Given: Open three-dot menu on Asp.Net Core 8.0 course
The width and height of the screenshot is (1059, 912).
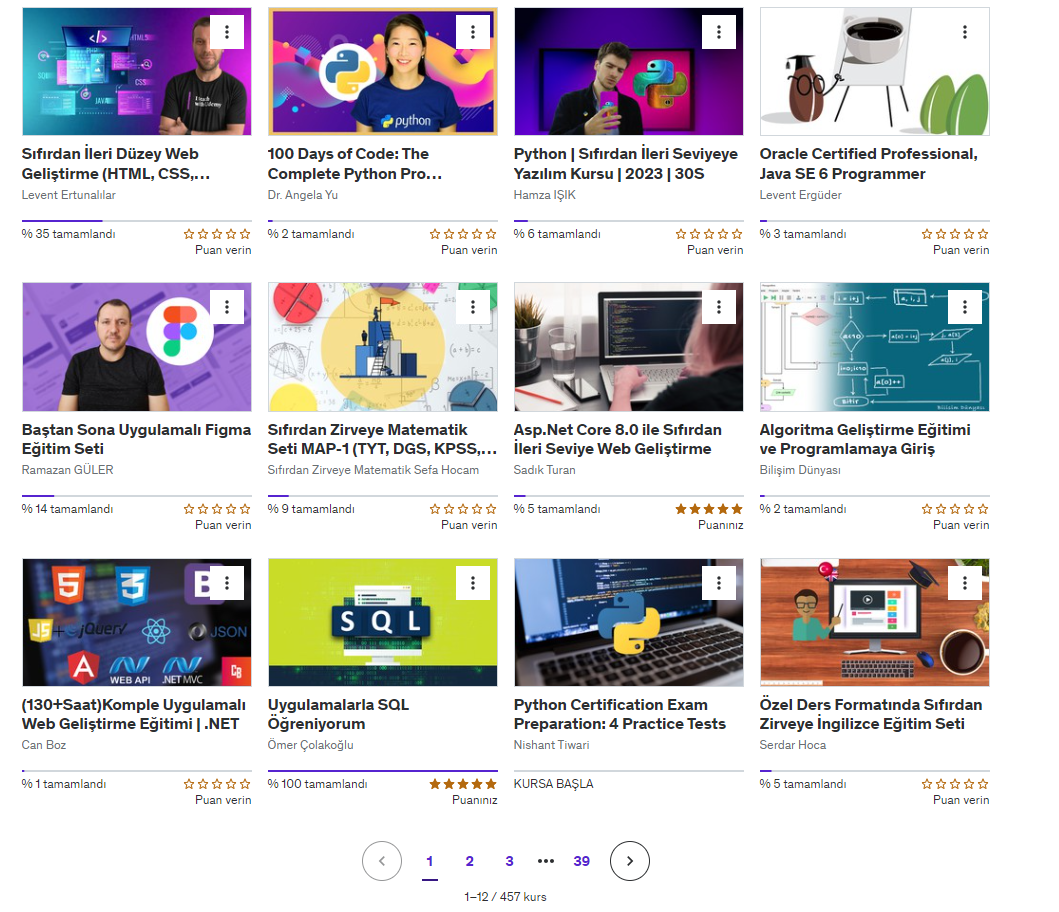Looking at the screenshot, I should [x=719, y=307].
